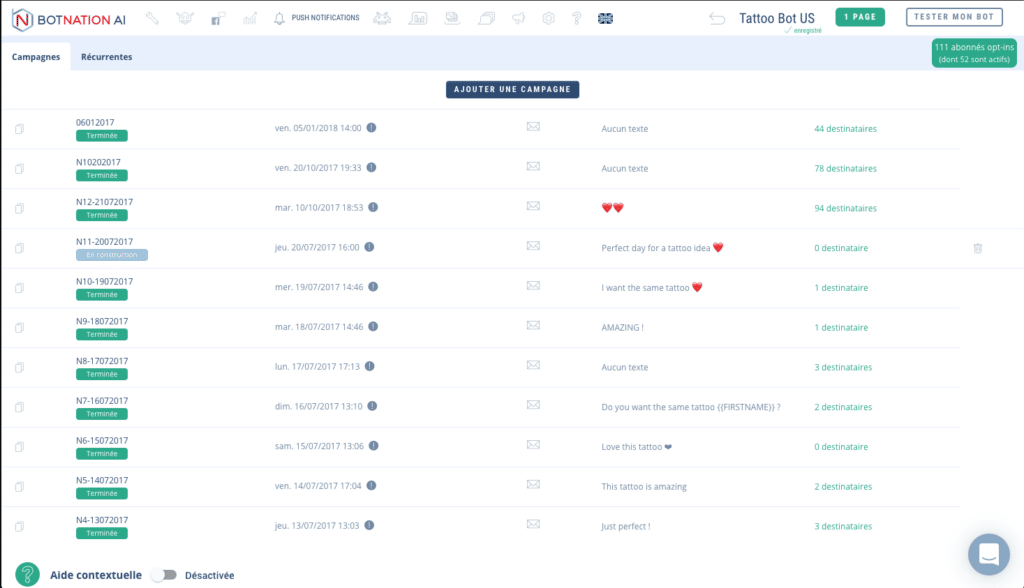The height and width of the screenshot is (588, 1024).
Task: Click the question mark help icon in toolbar
Action: click(x=576, y=18)
